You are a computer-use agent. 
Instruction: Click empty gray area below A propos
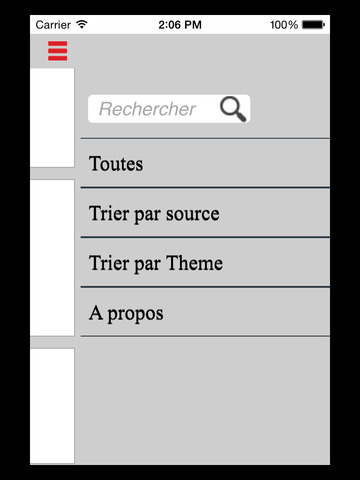coord(205,400)
